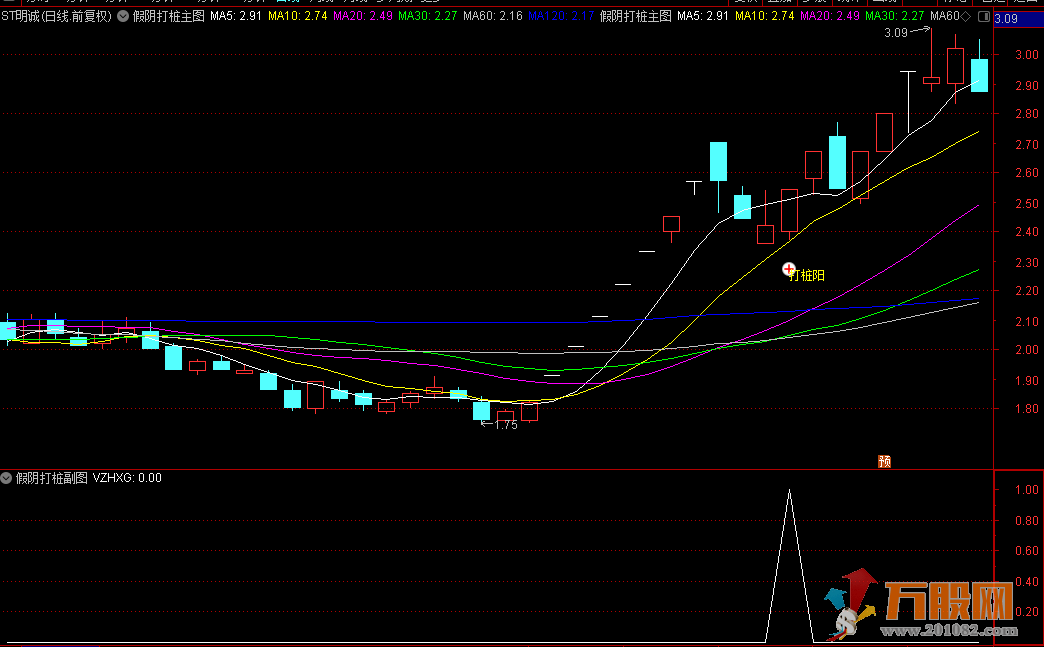Click the first MA5: 2.91 value
This screenshot has height=647, width=1044.
tap(236, 16)
